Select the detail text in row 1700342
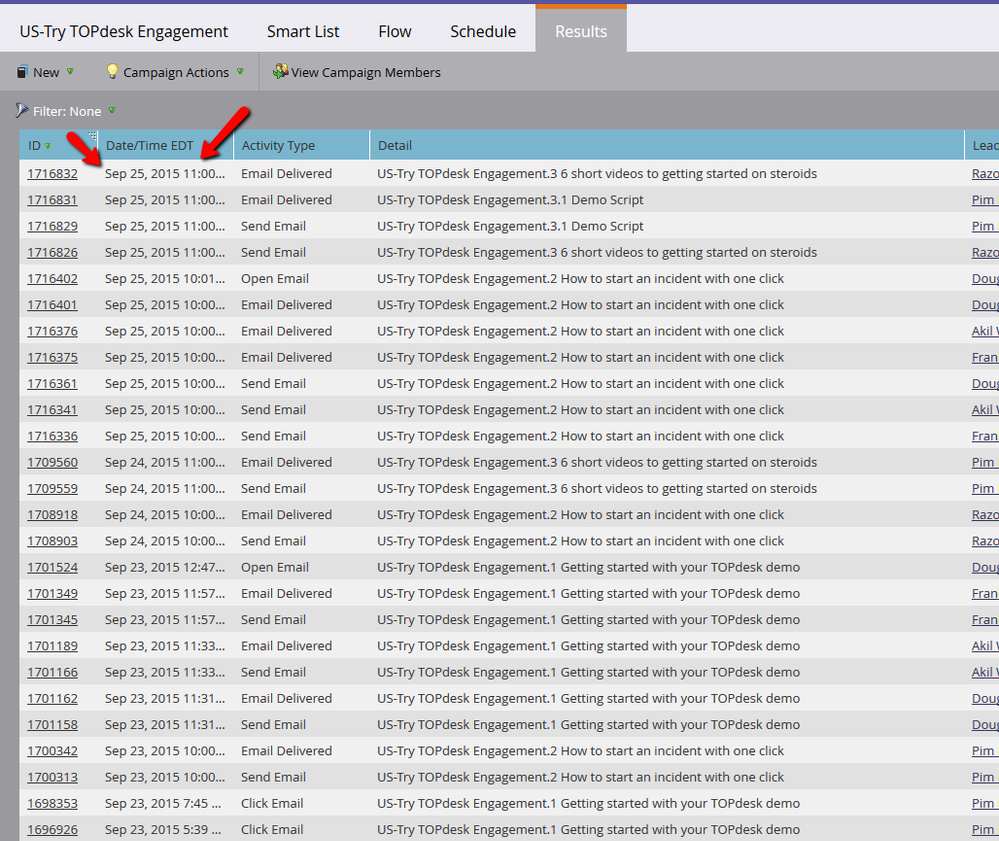This screenshot has width=999, height=841. (580, 751)
